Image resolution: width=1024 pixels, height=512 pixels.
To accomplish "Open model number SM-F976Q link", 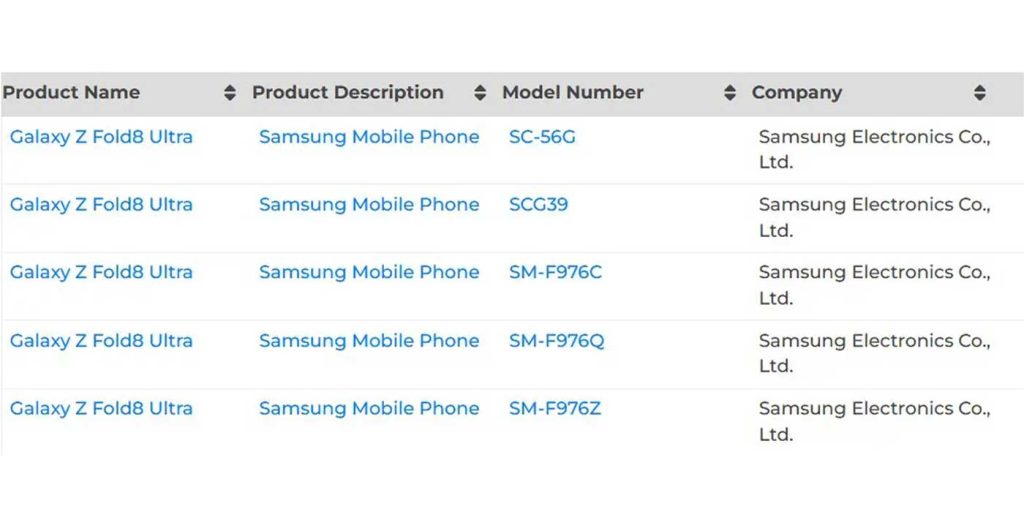I will [556, 341].
